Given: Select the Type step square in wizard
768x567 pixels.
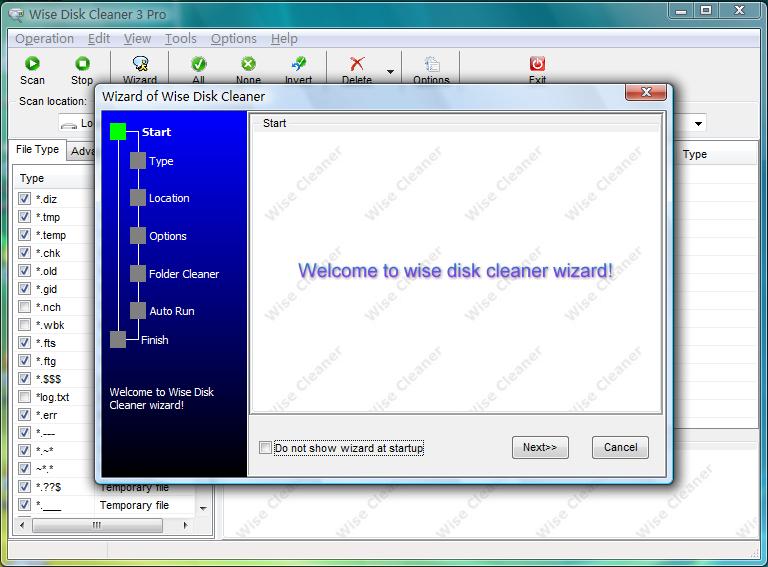Looking at the screenshot, I should 138,161.
